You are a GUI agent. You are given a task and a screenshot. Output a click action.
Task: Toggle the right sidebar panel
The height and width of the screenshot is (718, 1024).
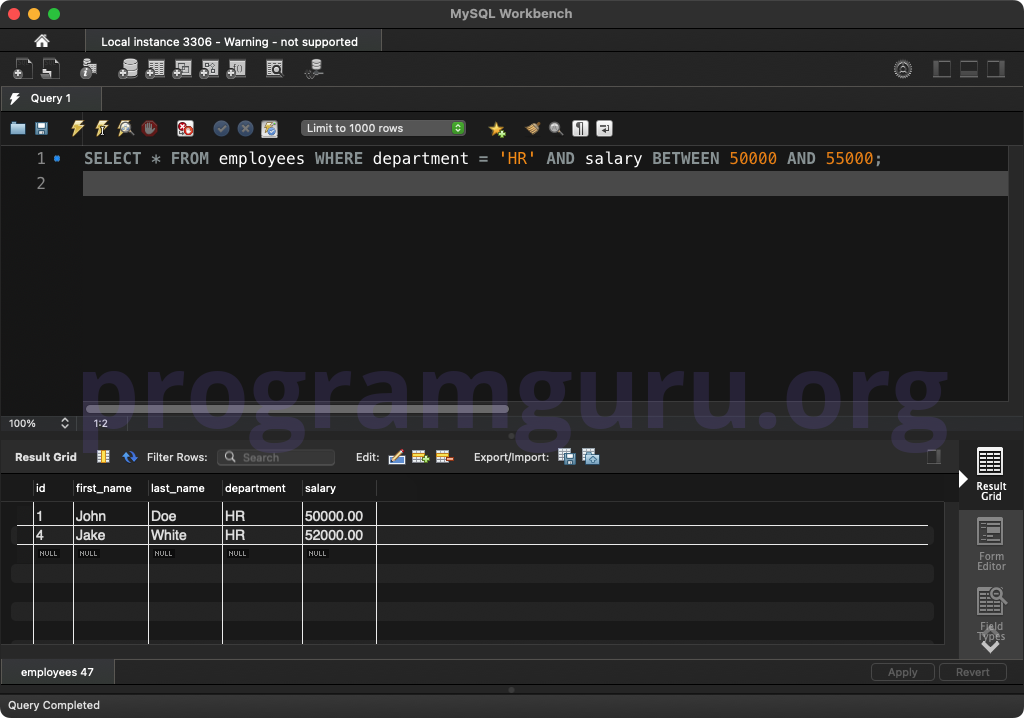995,69
